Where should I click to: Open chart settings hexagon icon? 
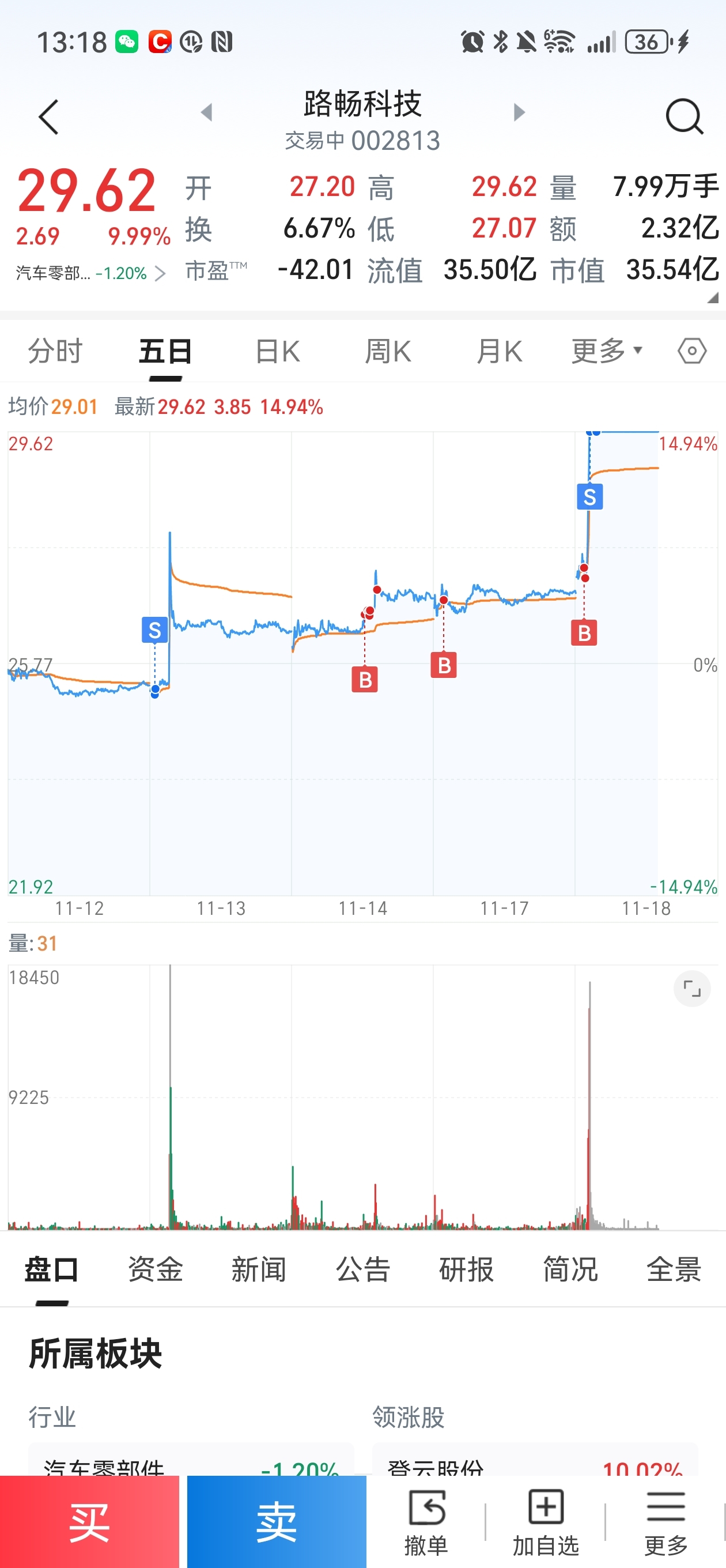coord(692,351)
